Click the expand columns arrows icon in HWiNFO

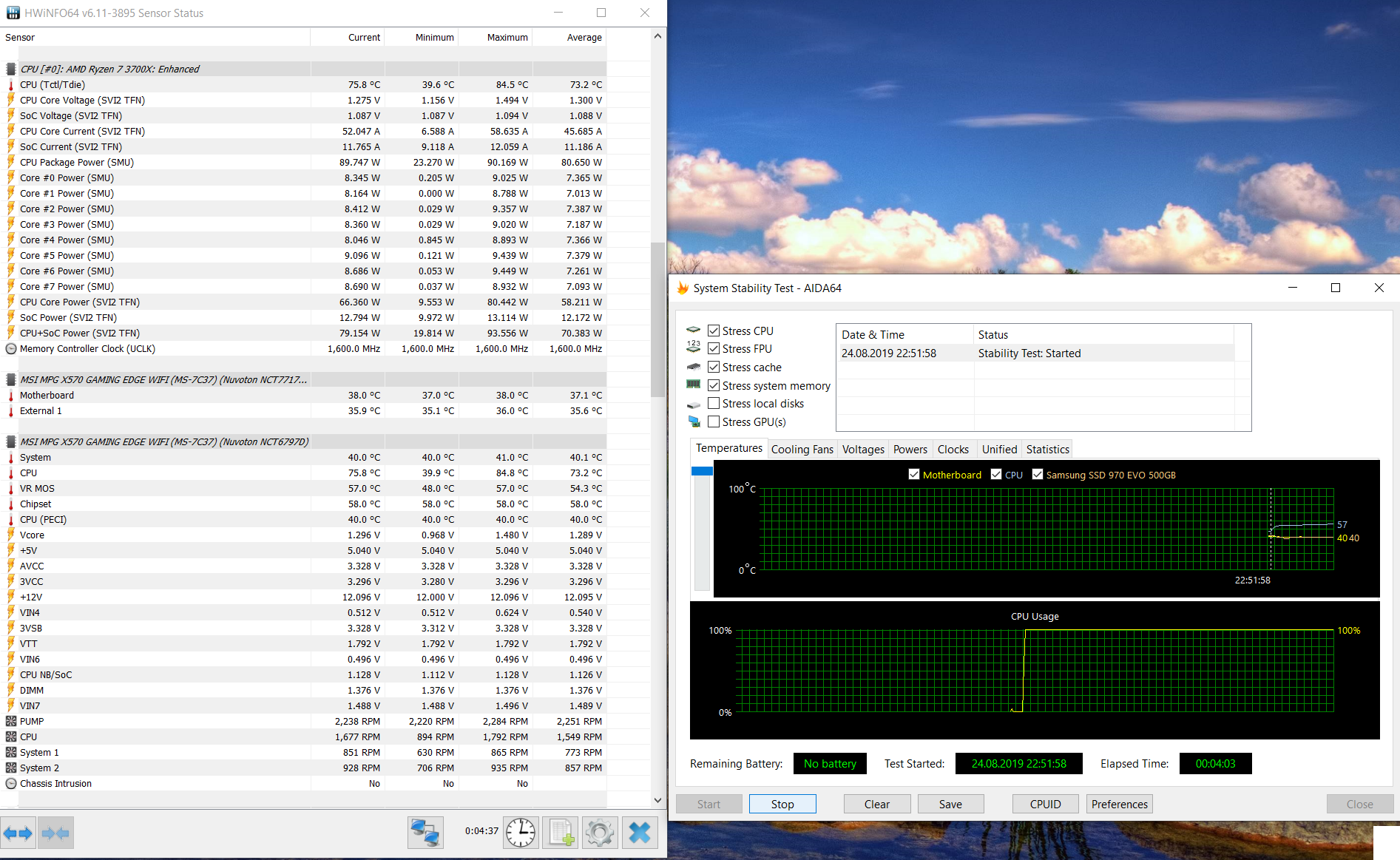point(18,833)
